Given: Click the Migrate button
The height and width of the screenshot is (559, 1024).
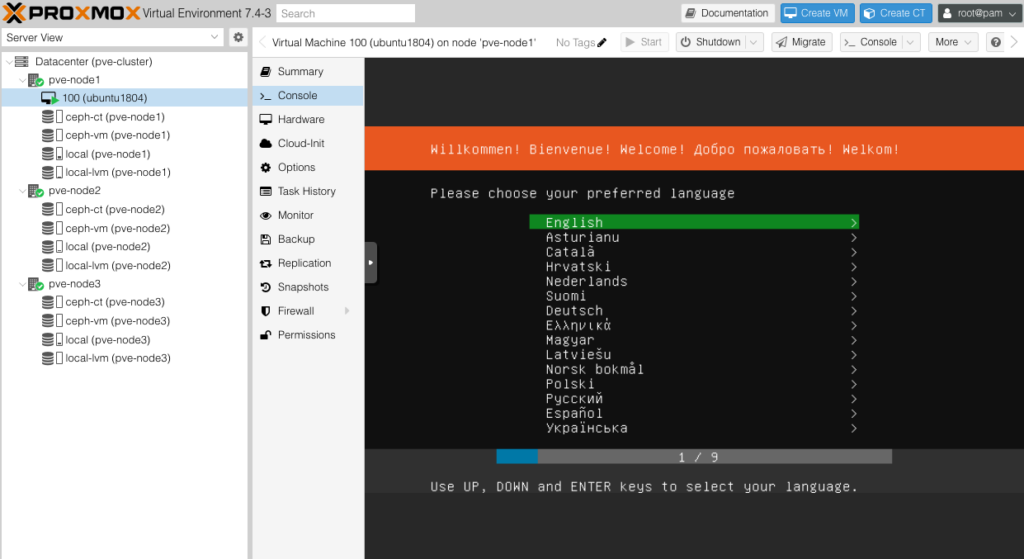Looking at the screenshot, I should click(x=801, y=42).
